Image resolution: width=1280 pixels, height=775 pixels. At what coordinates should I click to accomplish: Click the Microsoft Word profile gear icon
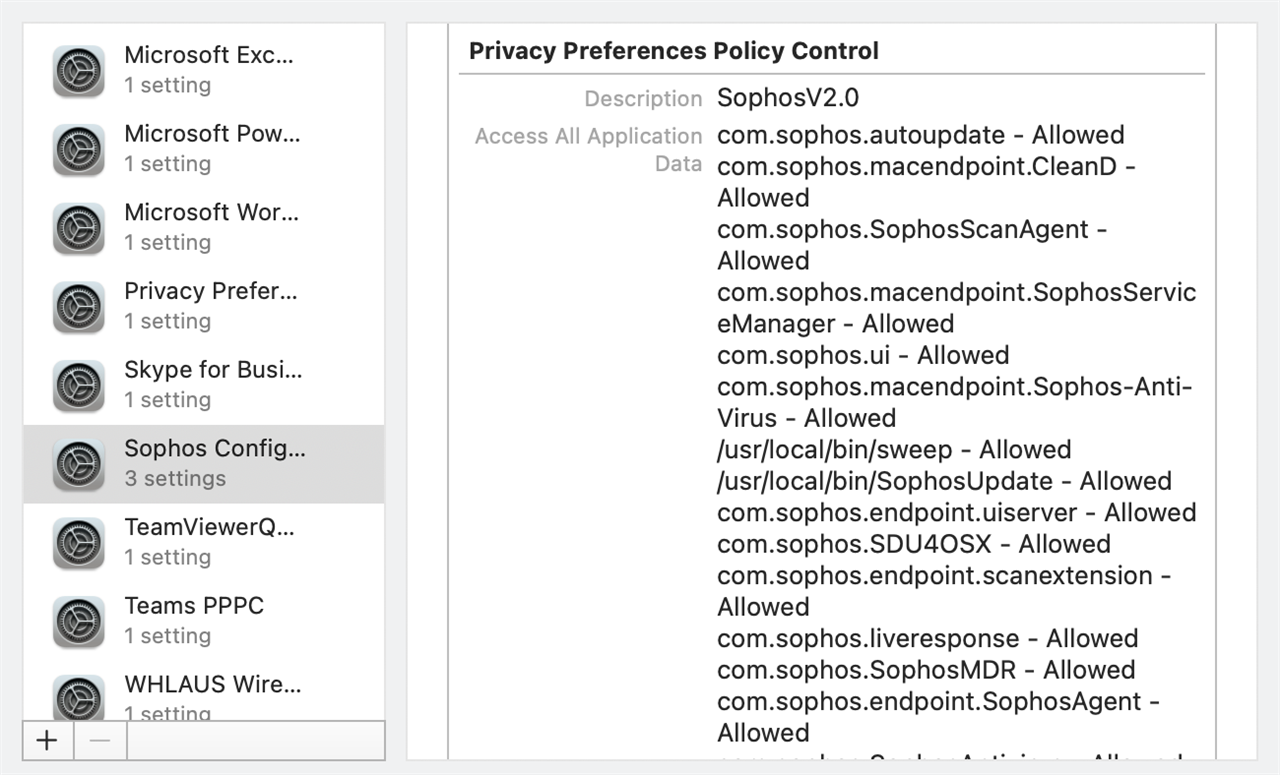(x=79, y=228)
